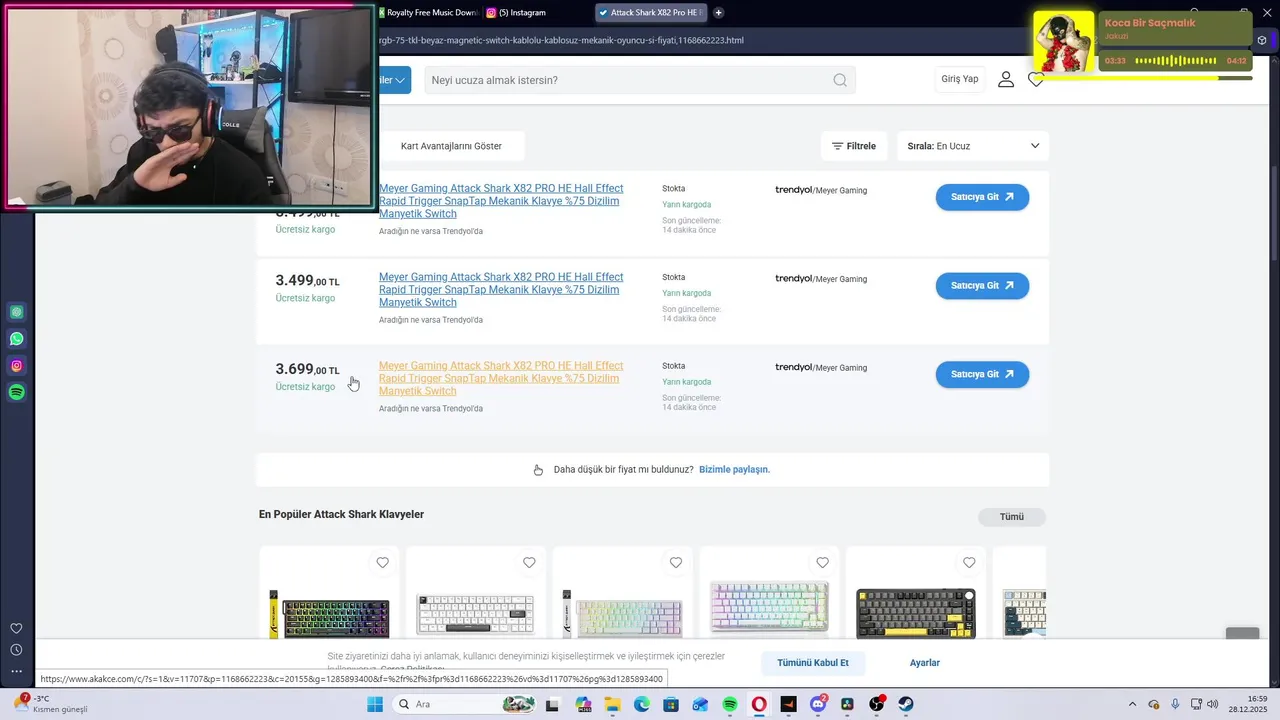1280x720 pixels.
Task: Go to seller for the 3.699 TL offer
Action: (982, 374)
